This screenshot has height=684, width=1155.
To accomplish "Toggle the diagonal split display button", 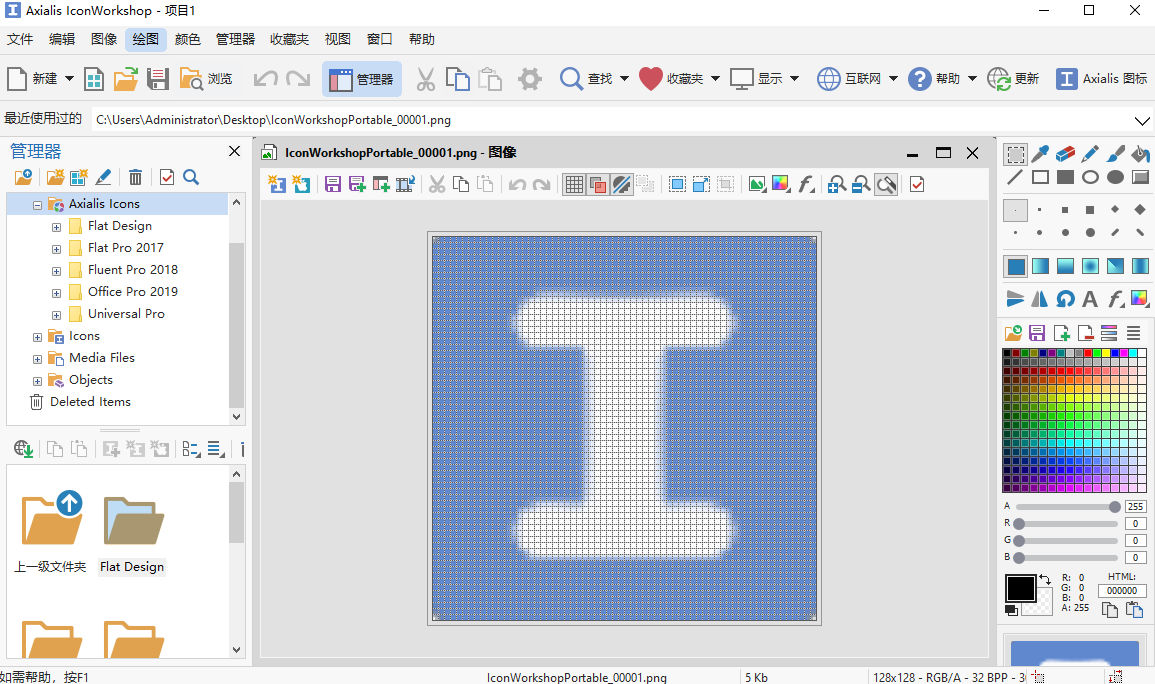I will 622,184.
